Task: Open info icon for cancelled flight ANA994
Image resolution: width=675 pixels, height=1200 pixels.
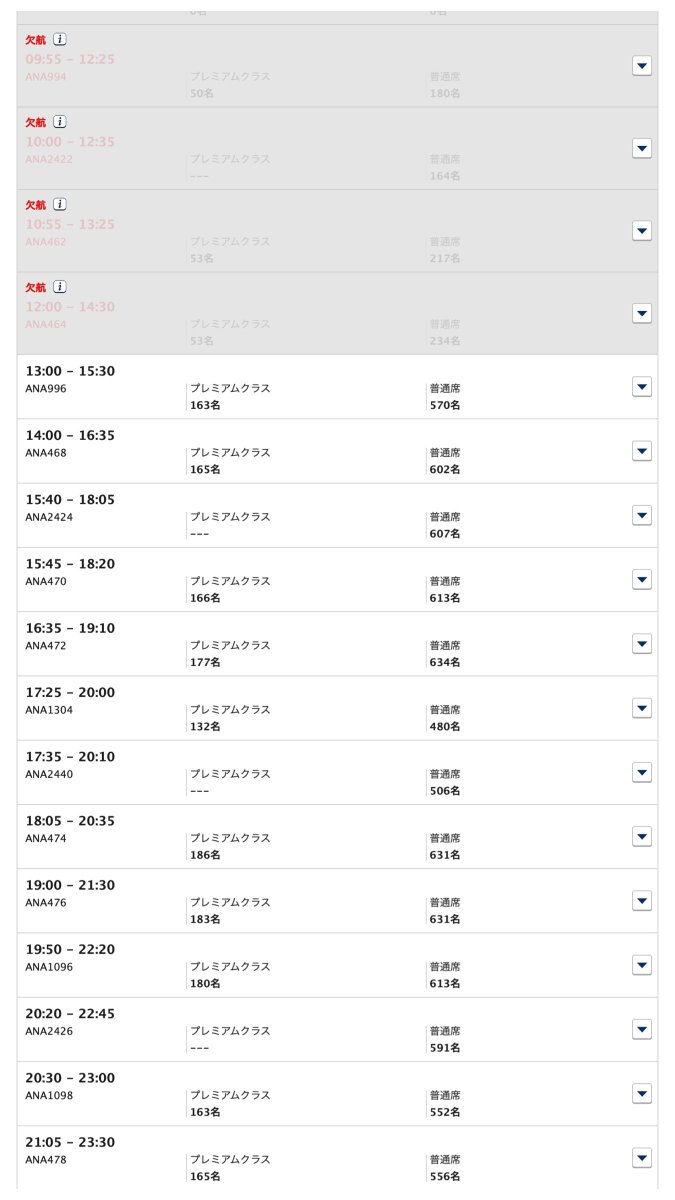Action: 60,39
